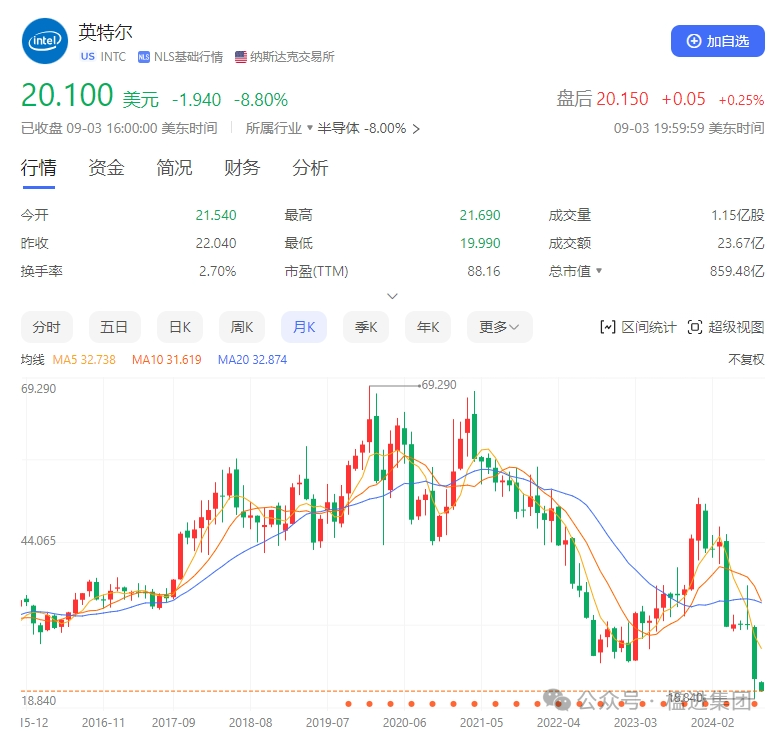Click the Intel logo icon
This screenshot has height=731, width=776.
click(45, 41)
